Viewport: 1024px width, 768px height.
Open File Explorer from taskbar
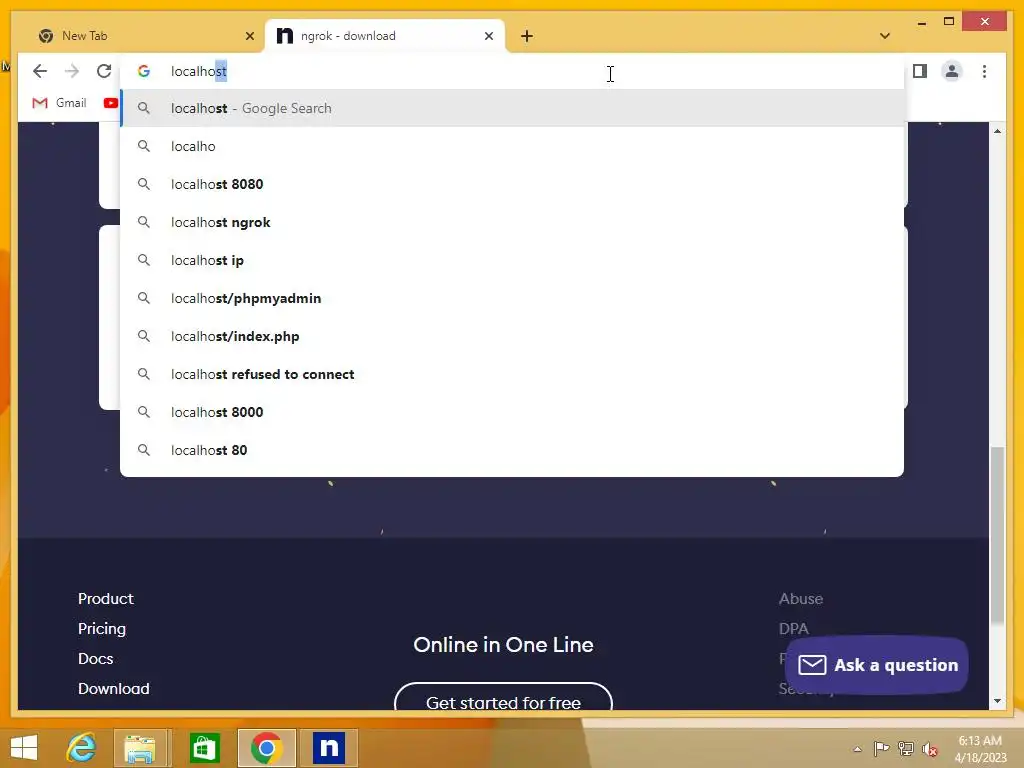point(140,748)
